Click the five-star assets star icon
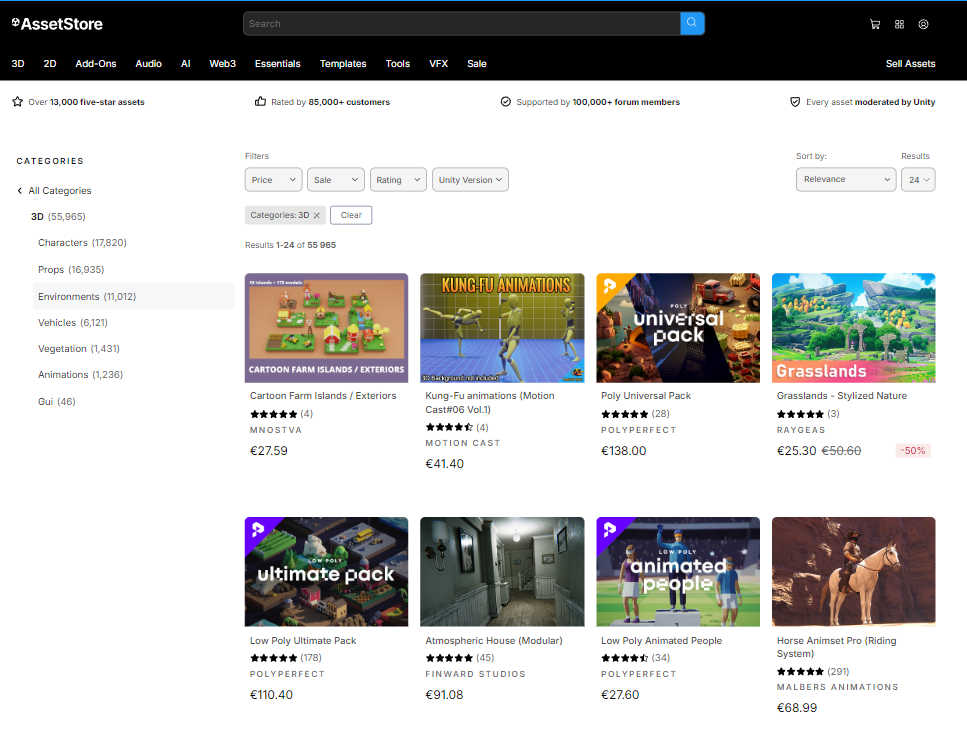The height and width of the screenshot is (735, 967). pos(17,102)
